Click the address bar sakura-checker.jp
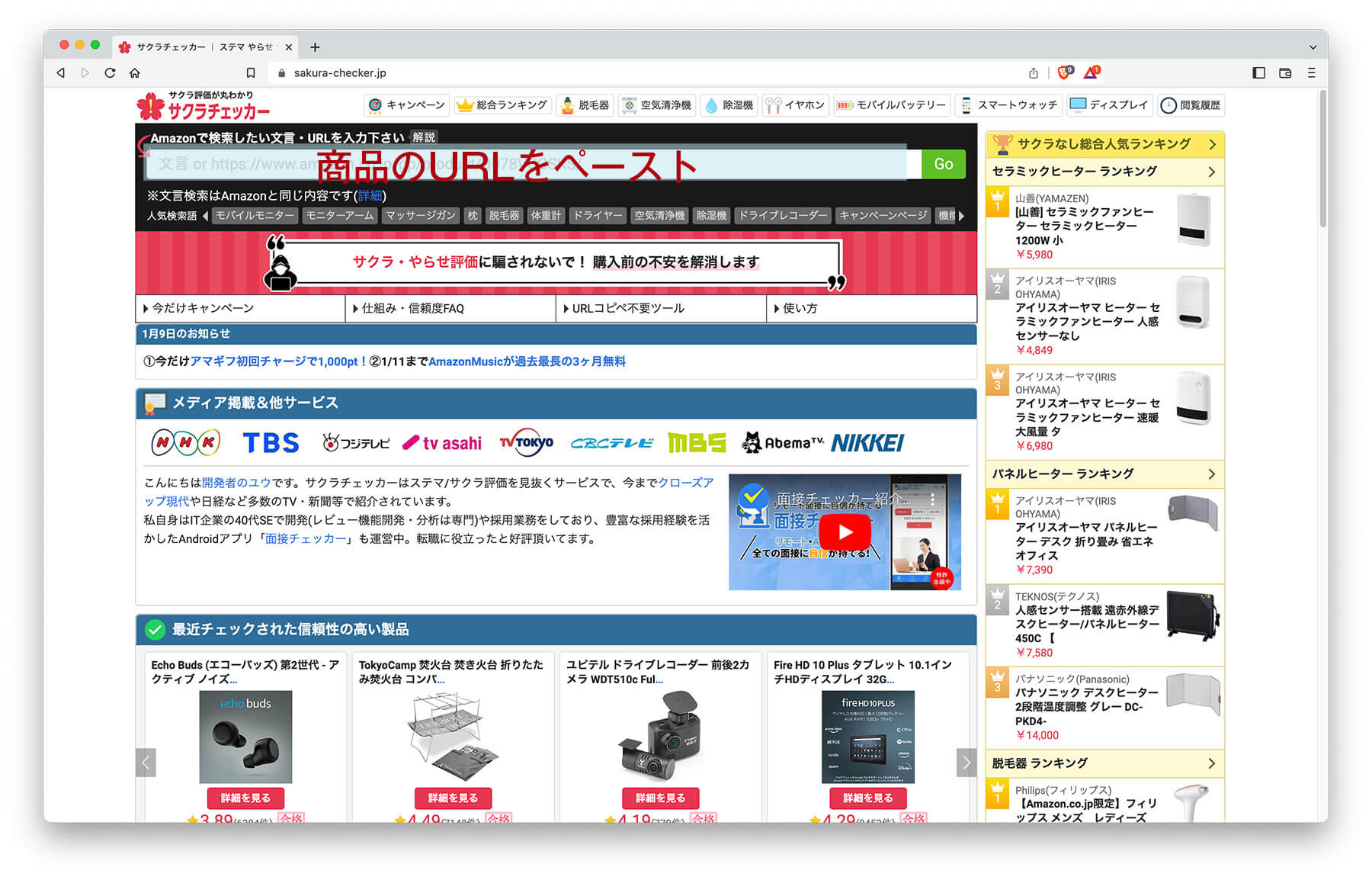Screen dimensions: 1372x880 [x=340, y=73]
